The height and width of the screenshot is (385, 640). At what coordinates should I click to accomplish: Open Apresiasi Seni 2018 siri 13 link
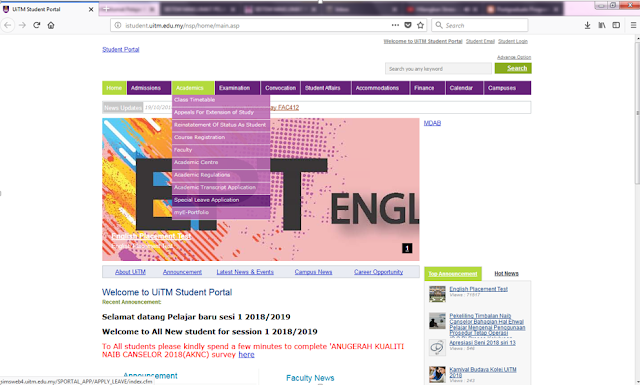click(482, 343)
